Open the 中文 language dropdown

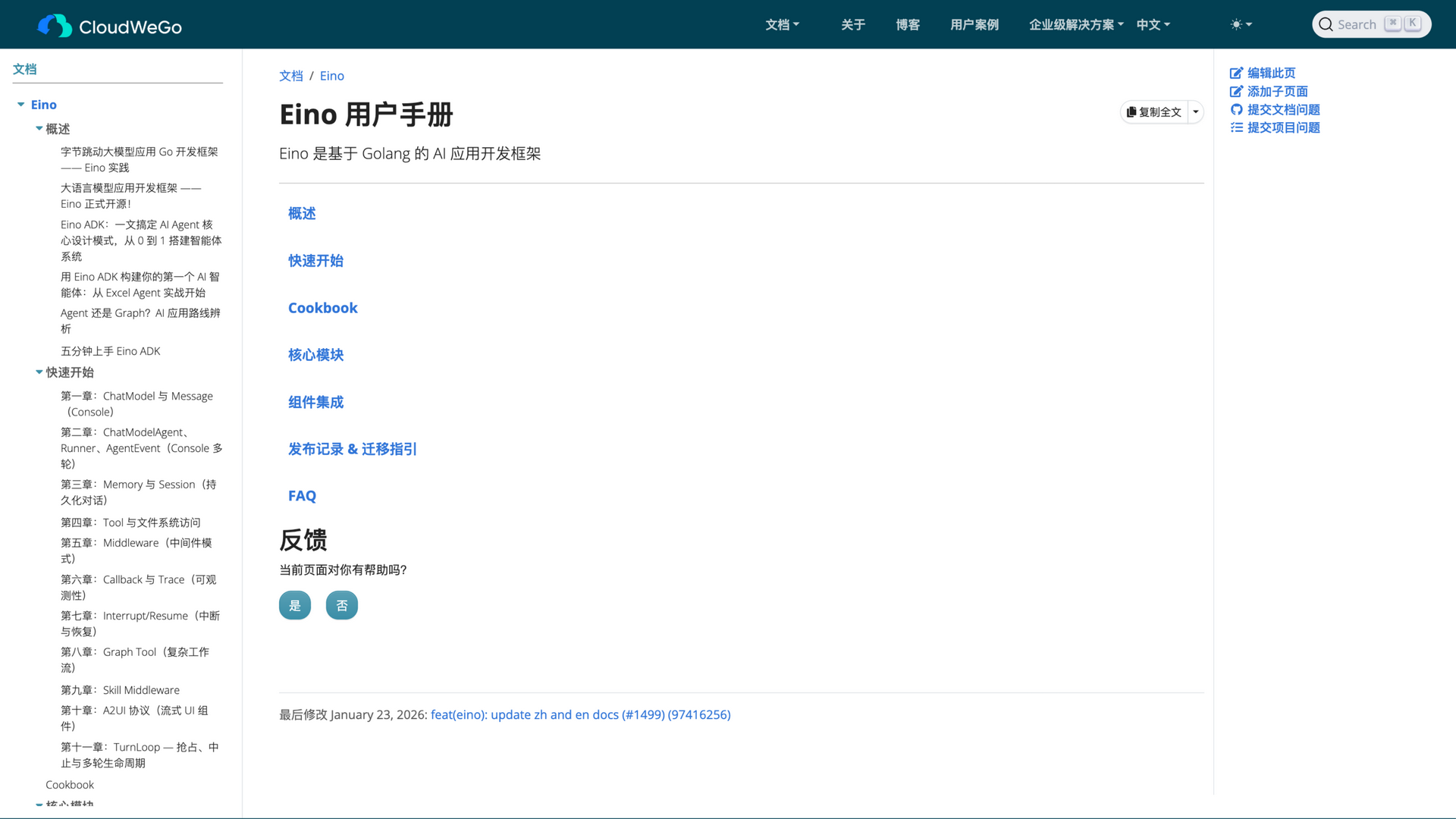click(1153, 25)
